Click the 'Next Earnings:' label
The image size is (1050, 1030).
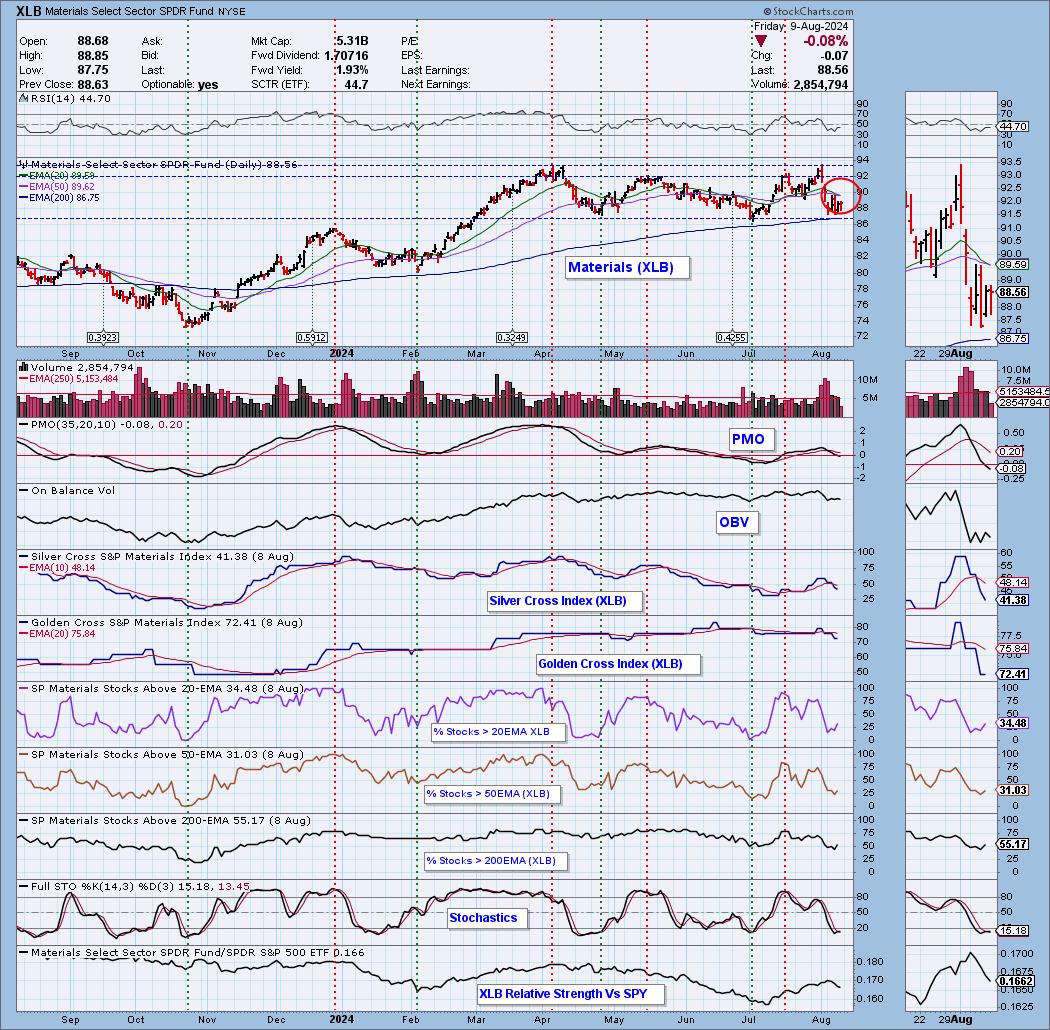(436, 84)
